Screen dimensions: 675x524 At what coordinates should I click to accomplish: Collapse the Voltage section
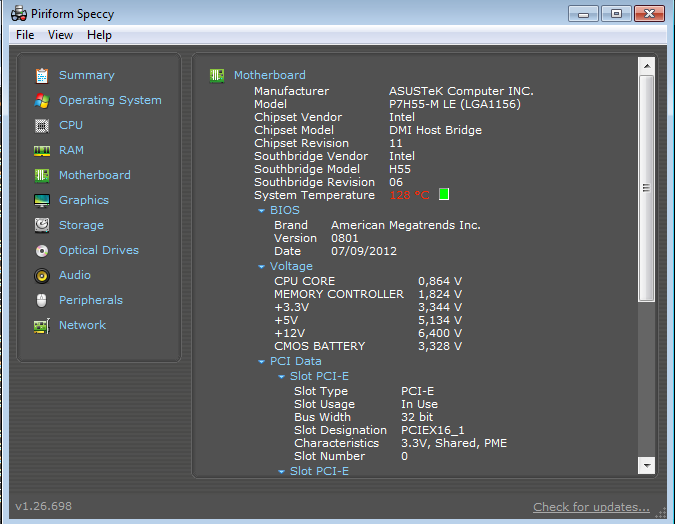261,267
